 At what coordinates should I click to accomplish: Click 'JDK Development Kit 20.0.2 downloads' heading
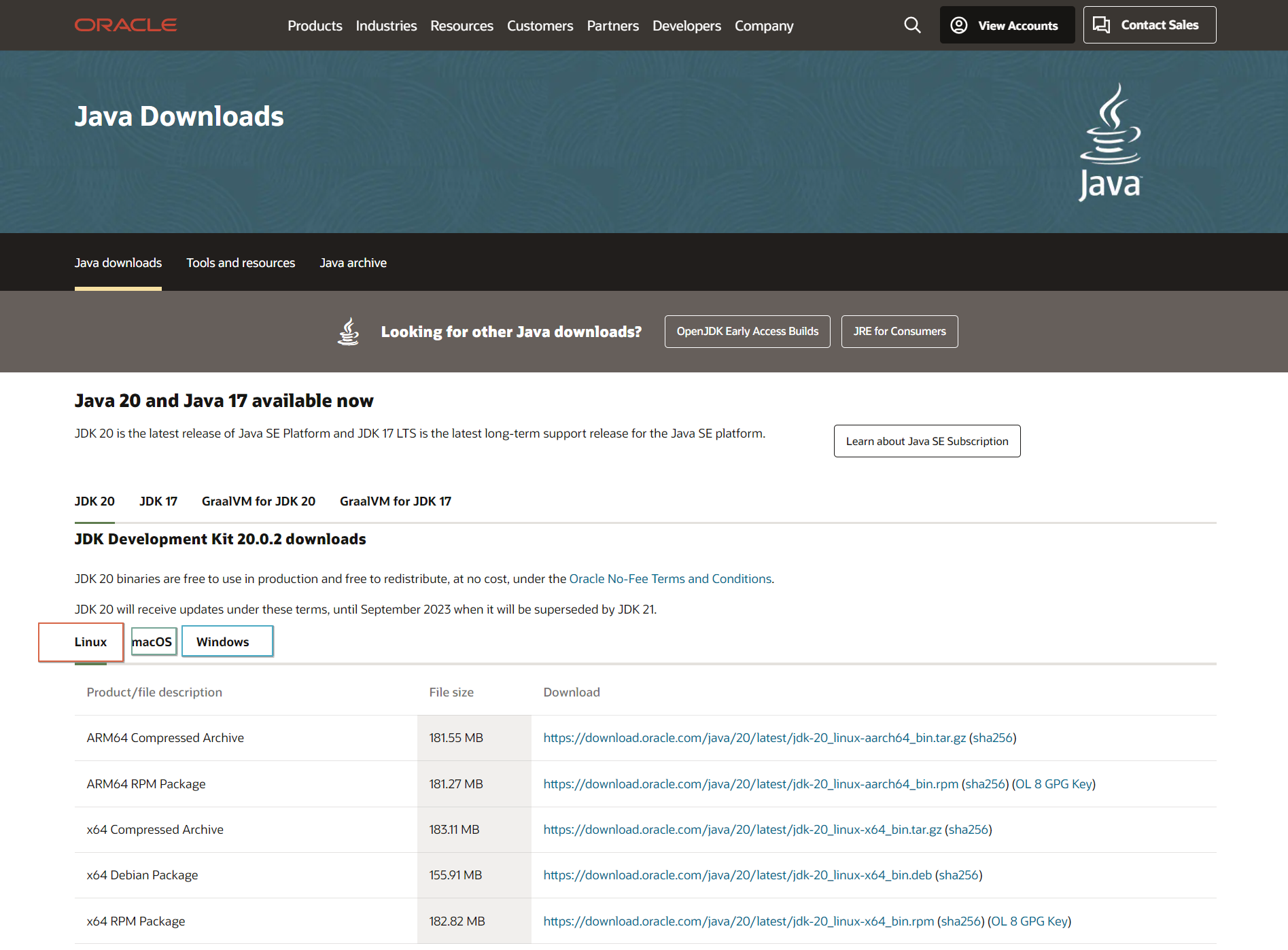[x=220, y=540]
